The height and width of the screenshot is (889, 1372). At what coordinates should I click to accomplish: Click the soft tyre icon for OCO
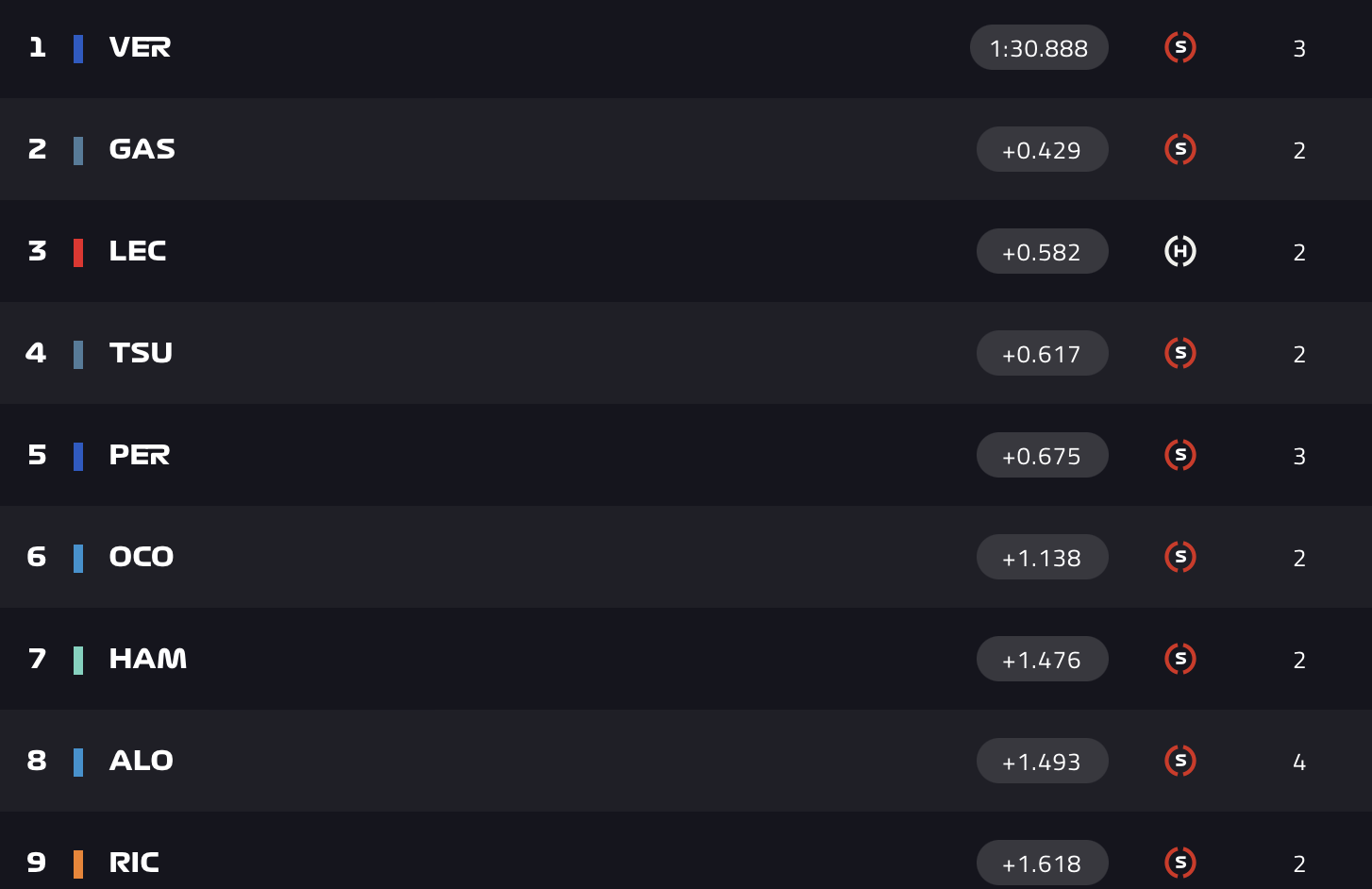pyautogui.click(x=1180, y=557)
